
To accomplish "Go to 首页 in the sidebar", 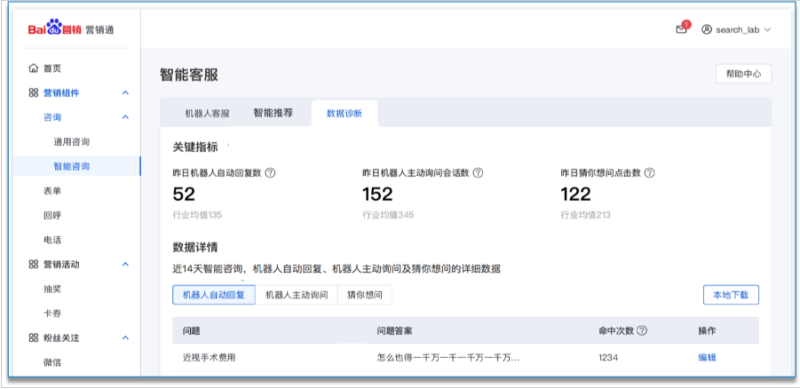I will point(53,68).
